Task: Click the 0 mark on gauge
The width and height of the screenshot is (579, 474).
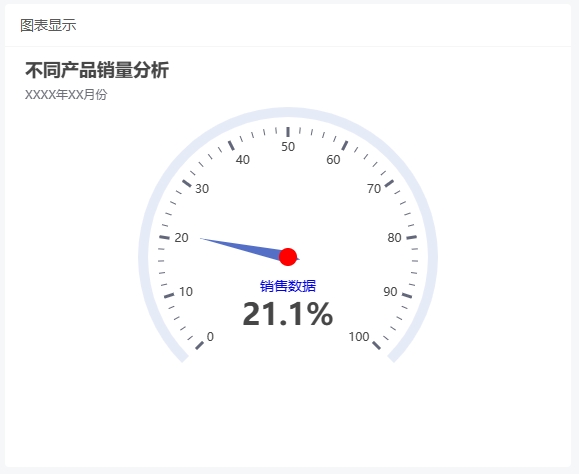Action: pyautogui.click(x=210, y=337)
